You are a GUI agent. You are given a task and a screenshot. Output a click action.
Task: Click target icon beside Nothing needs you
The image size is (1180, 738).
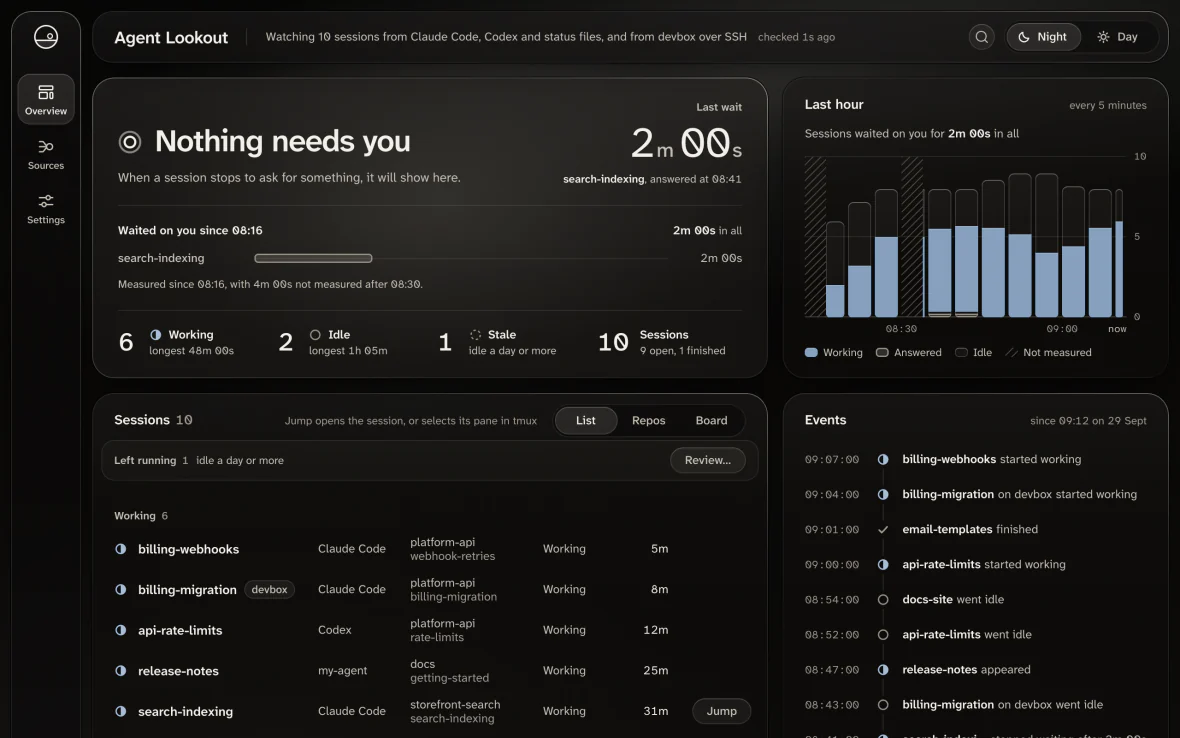click(130, 141)
